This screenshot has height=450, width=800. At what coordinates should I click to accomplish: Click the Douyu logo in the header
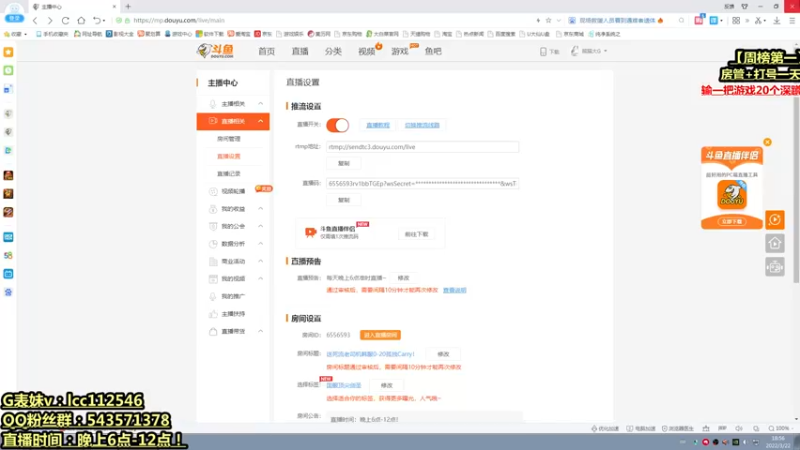[x=216, y=51]
